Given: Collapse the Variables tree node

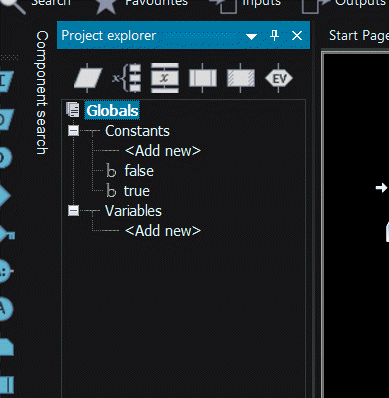Looking at the screenshot, I should tap(73, 210).
